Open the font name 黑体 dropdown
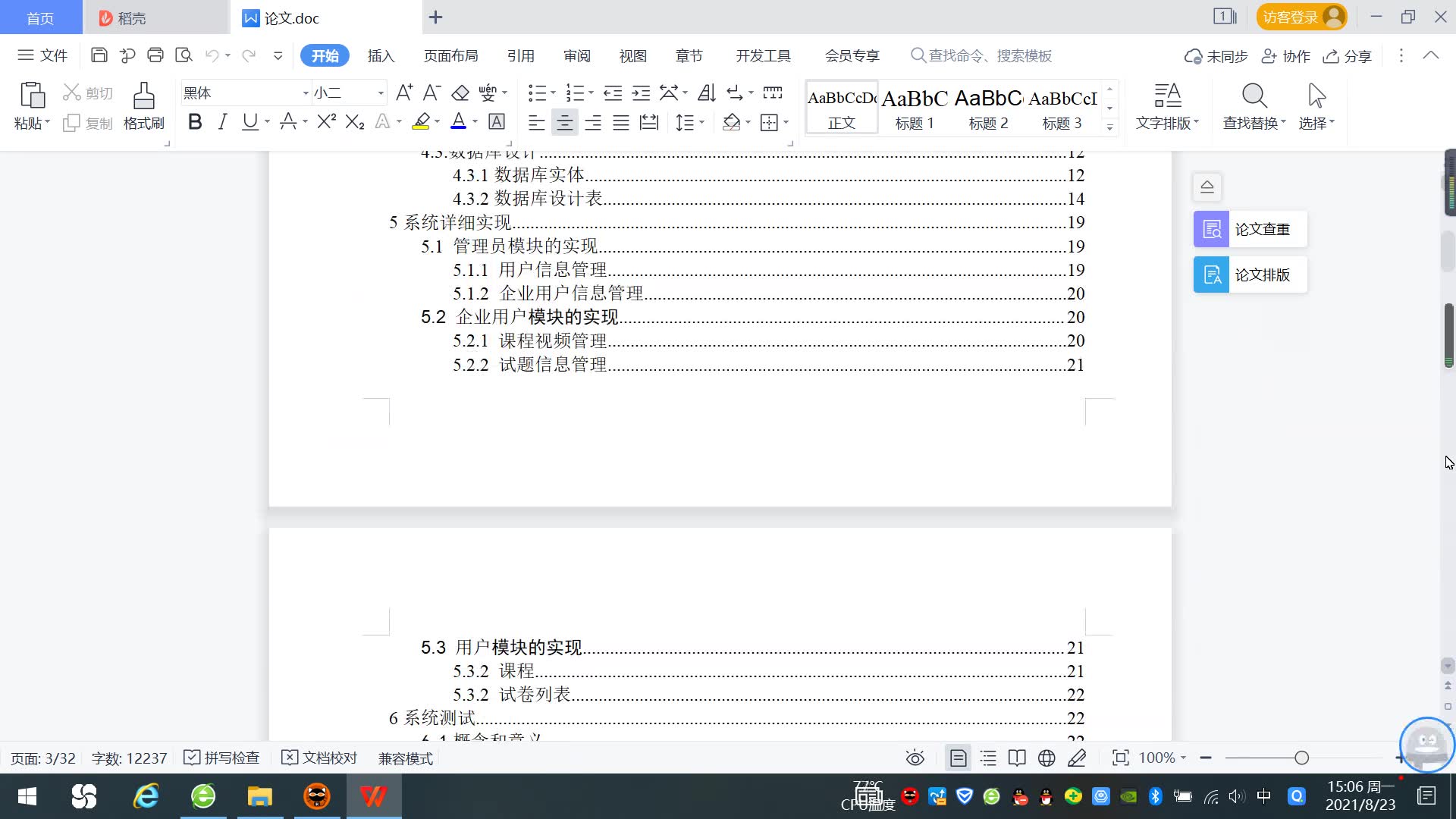This screenshot has height=819, width=1456. coord(306,93)
